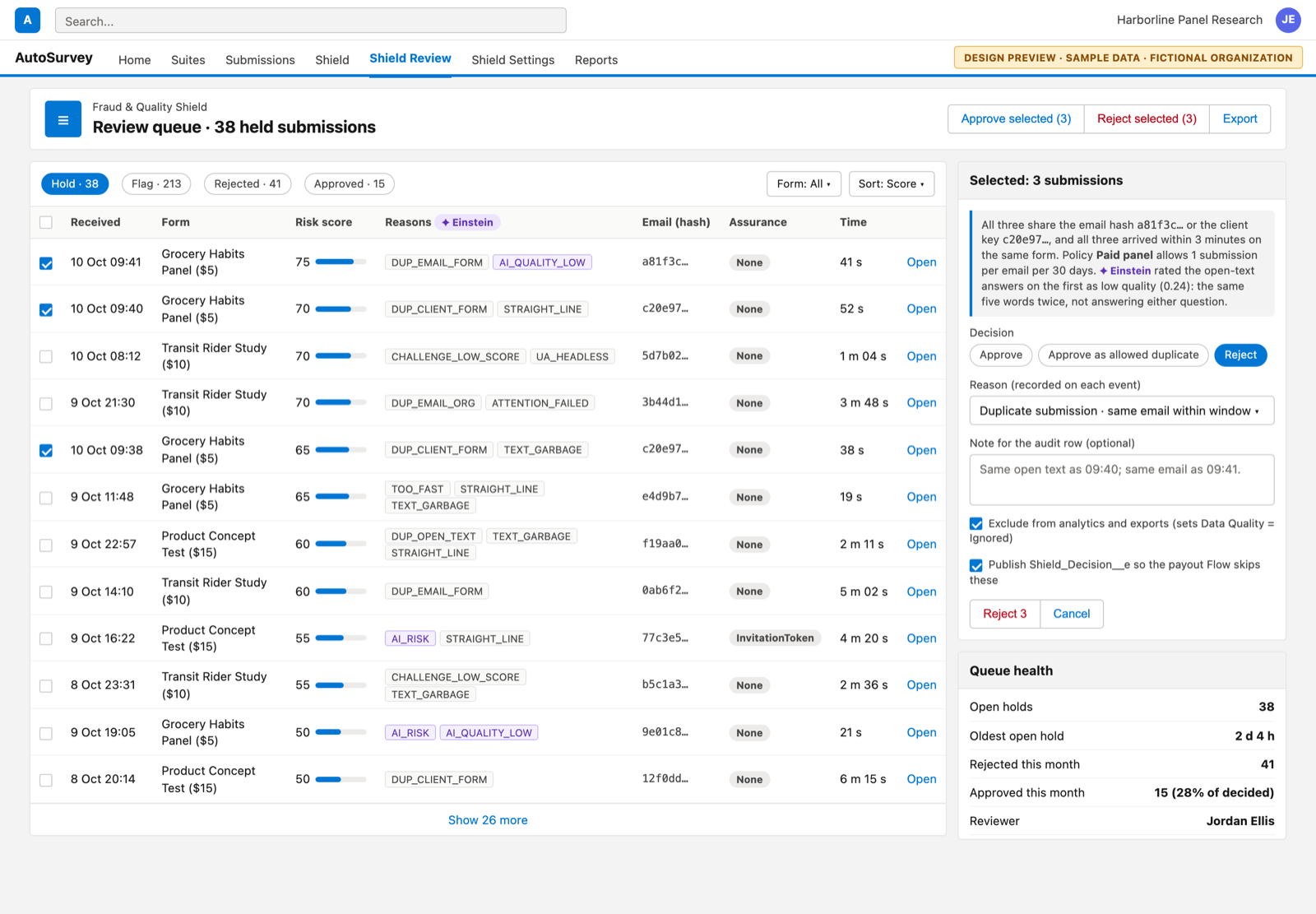Go to the Home nav item

pos(135,60)
